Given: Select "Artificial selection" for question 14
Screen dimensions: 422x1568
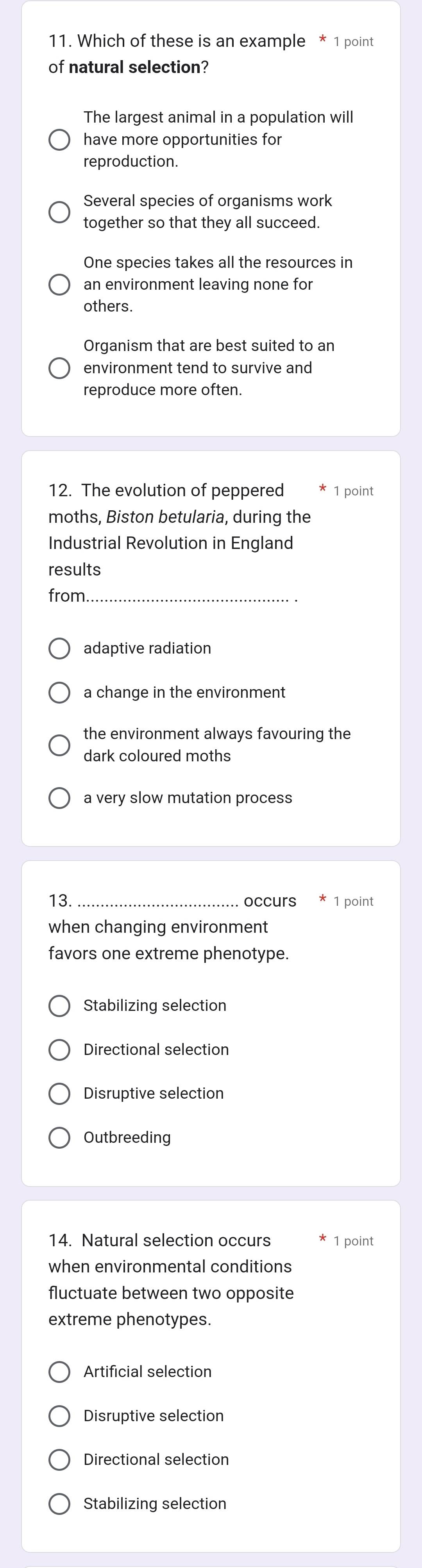Looking at the screenshot, I should pyautogui.click(x=60, y=1372).
